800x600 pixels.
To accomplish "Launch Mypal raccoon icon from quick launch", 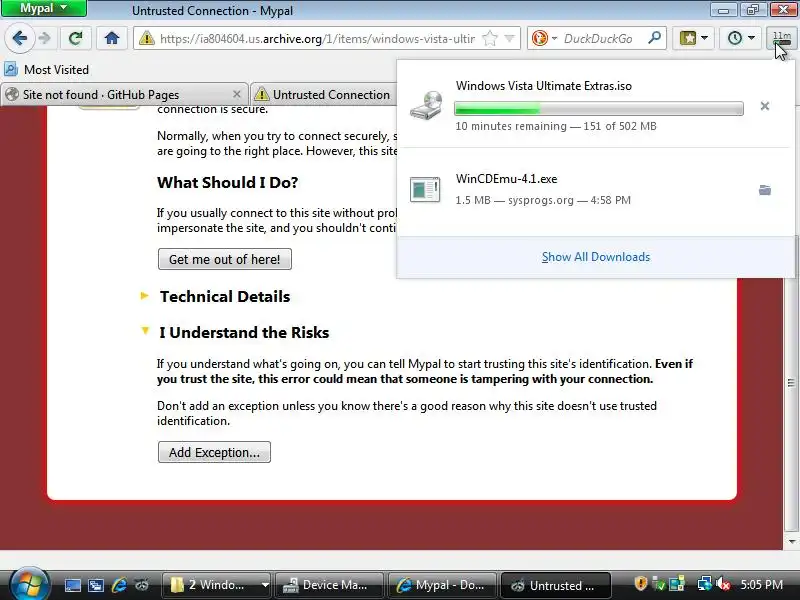I will pos(142,585).
